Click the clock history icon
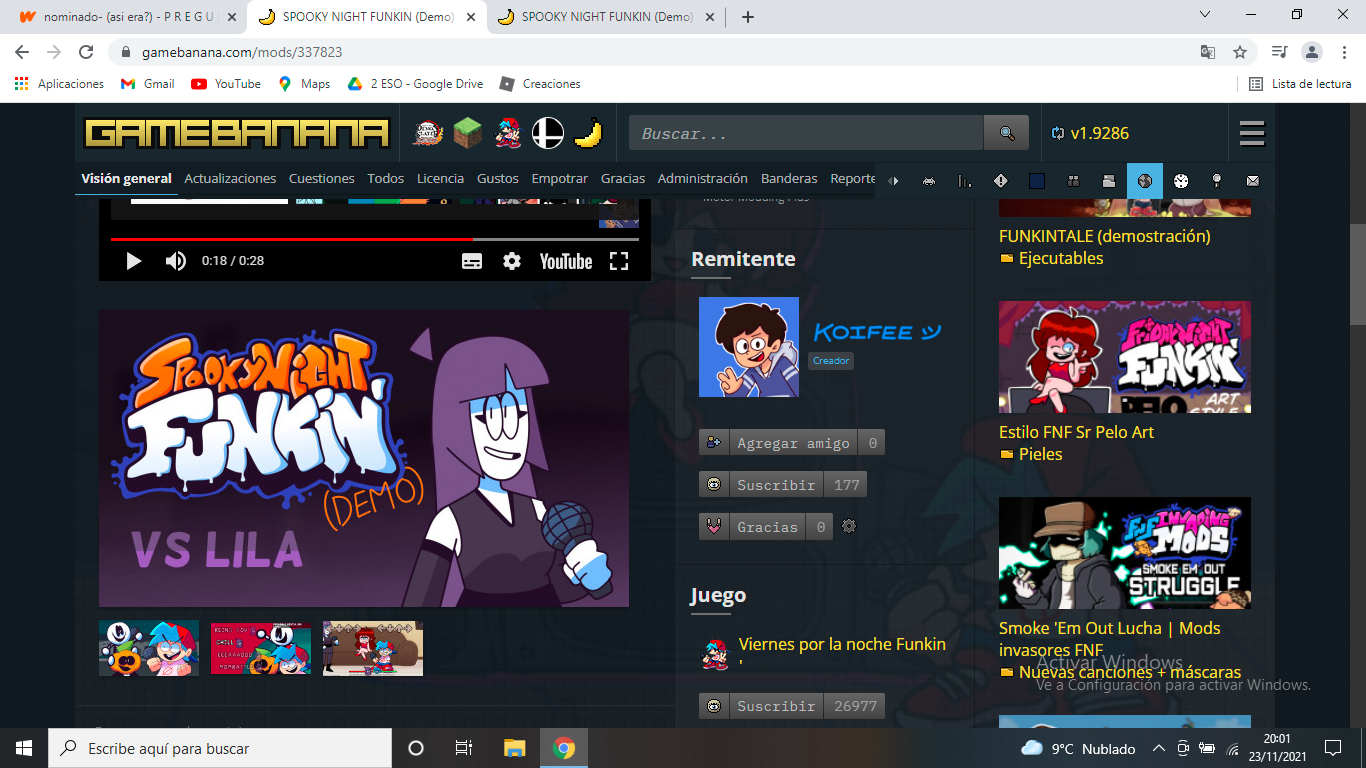1366x768 pixels. 1181,181
